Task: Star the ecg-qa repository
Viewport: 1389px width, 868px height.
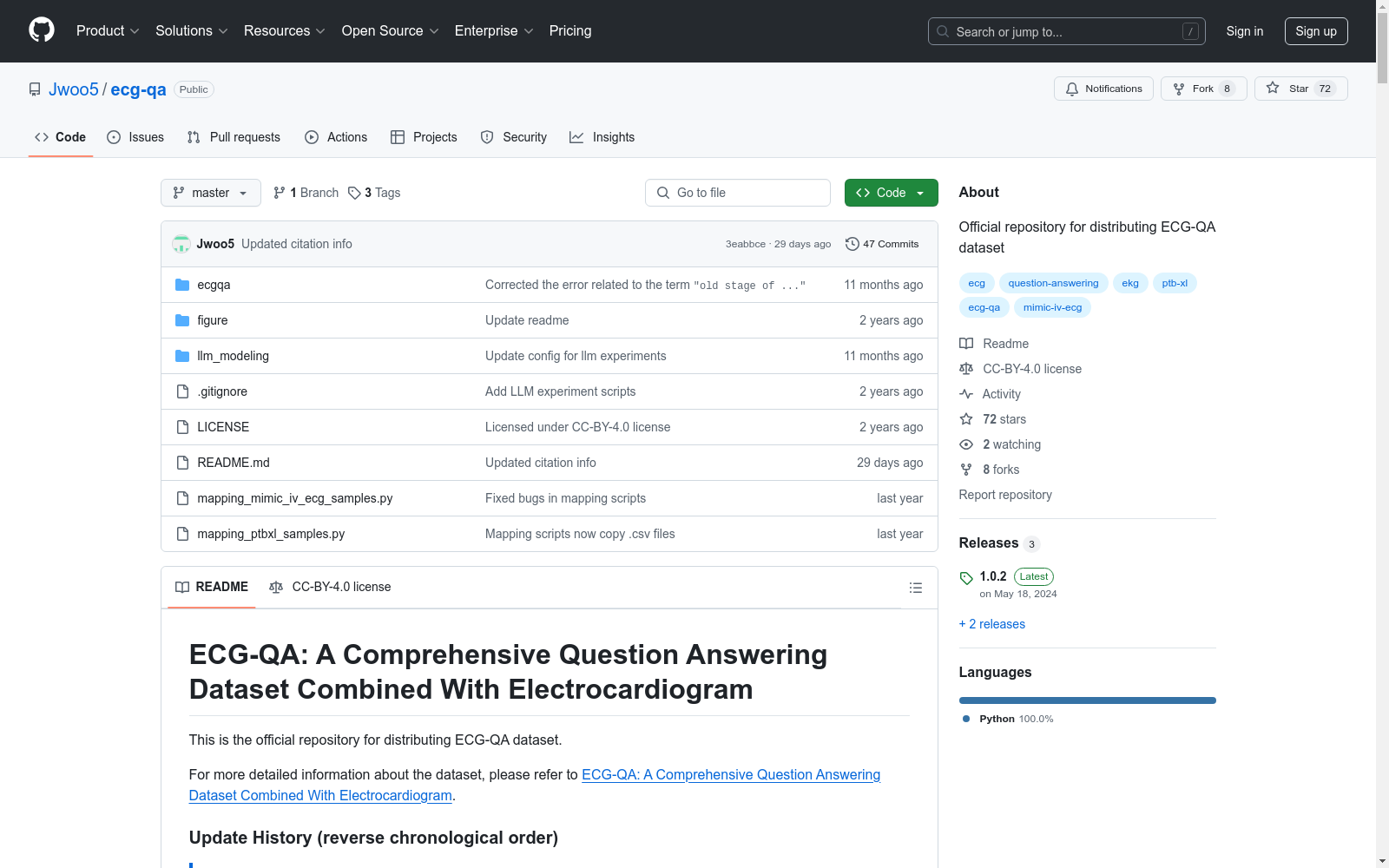Action: pos(1300,89)
